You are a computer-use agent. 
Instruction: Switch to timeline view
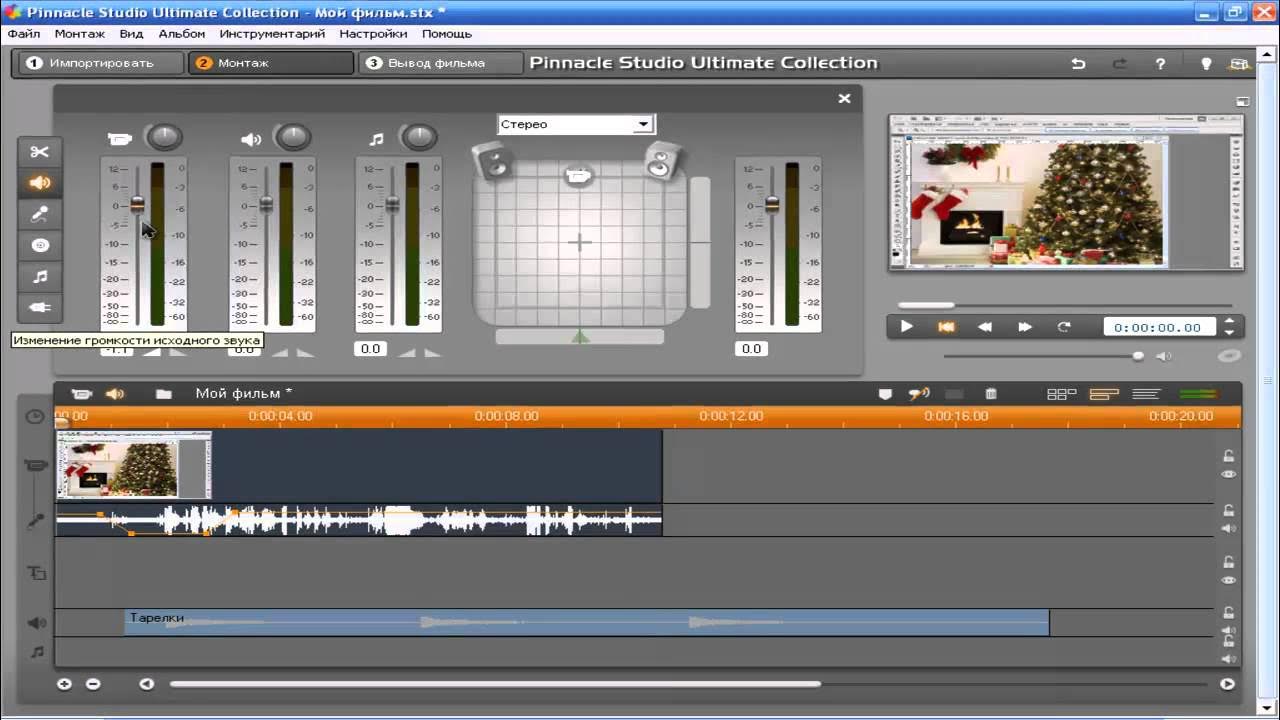(1104, 394)
